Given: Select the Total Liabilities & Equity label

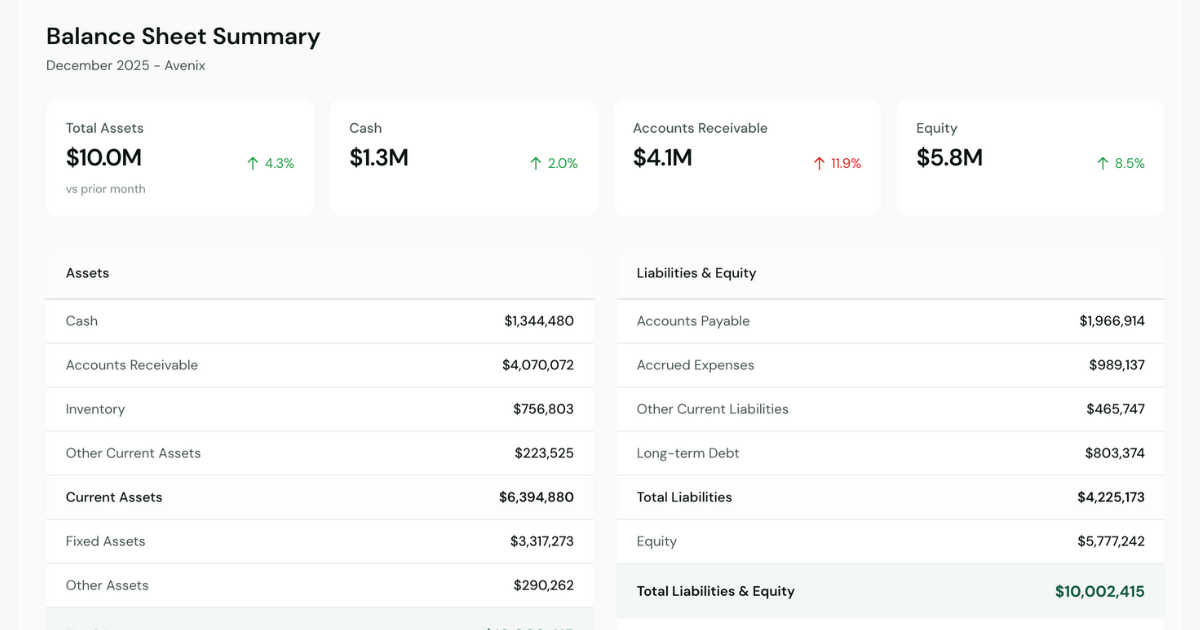Looking at the screenshot, I should pos(716,591).
